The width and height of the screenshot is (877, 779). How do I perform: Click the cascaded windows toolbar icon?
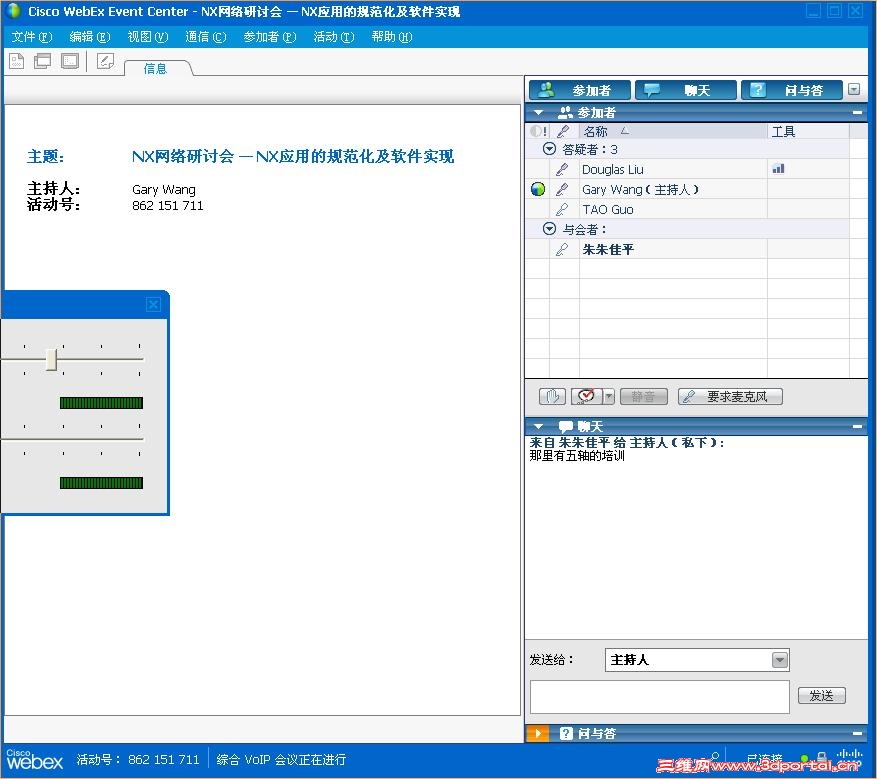pos(43,61)
